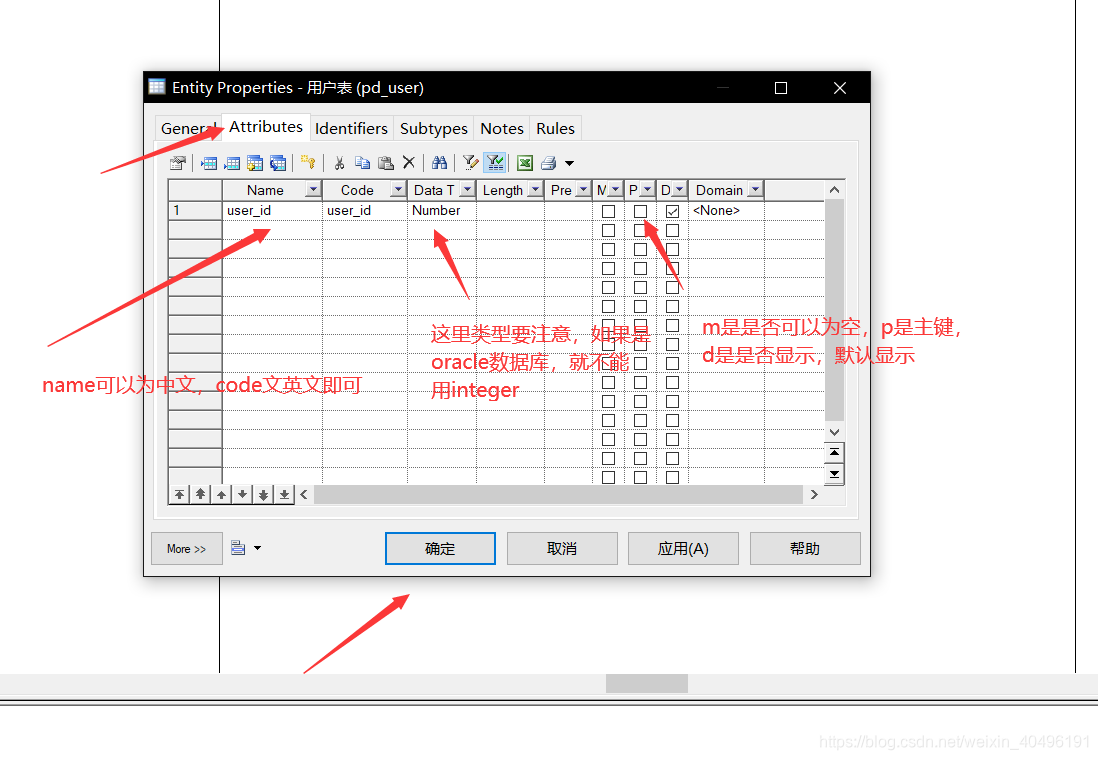Toggle Mandatory checkbox for user_id row

point(609,211)
